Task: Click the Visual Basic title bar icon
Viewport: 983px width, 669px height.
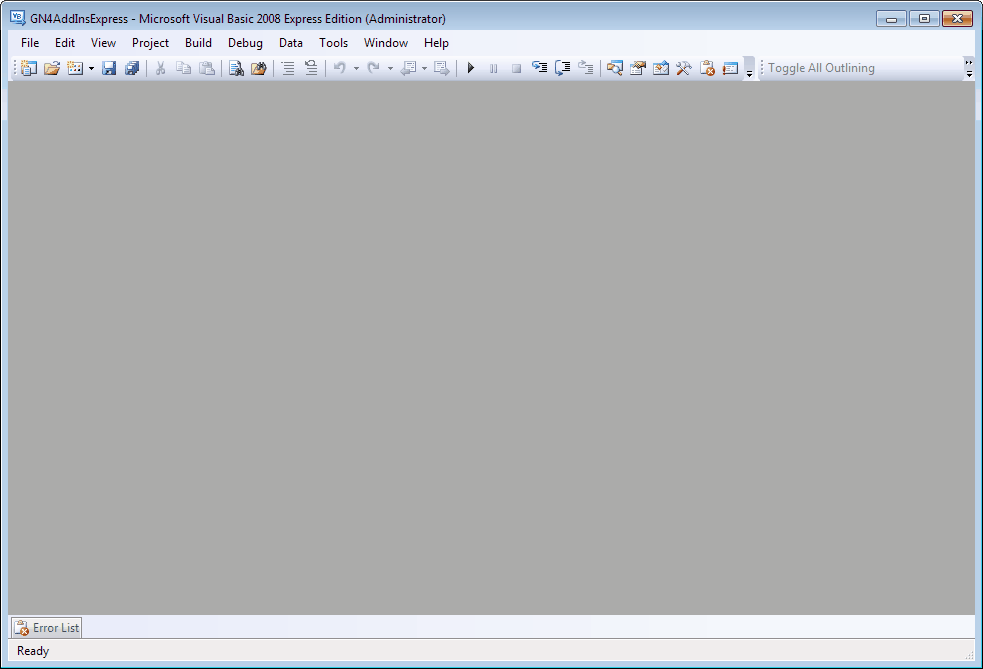Action: click(18, 18)
